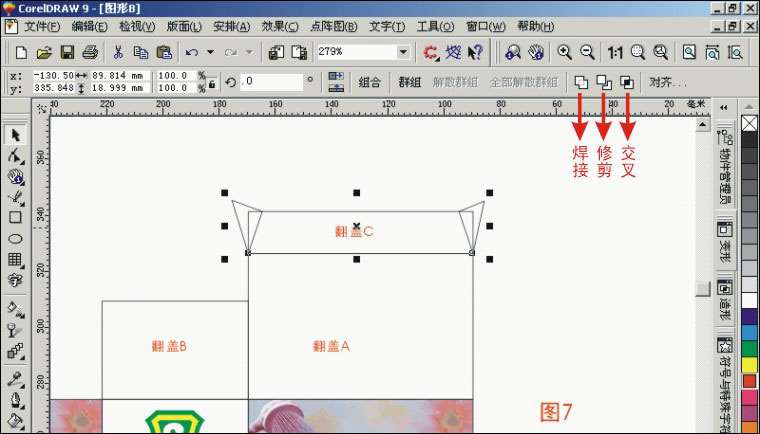Screen dimensions: 760x434
Task: Choose the no-fill X swatch in palette
Action: click(x=749, y=123)
